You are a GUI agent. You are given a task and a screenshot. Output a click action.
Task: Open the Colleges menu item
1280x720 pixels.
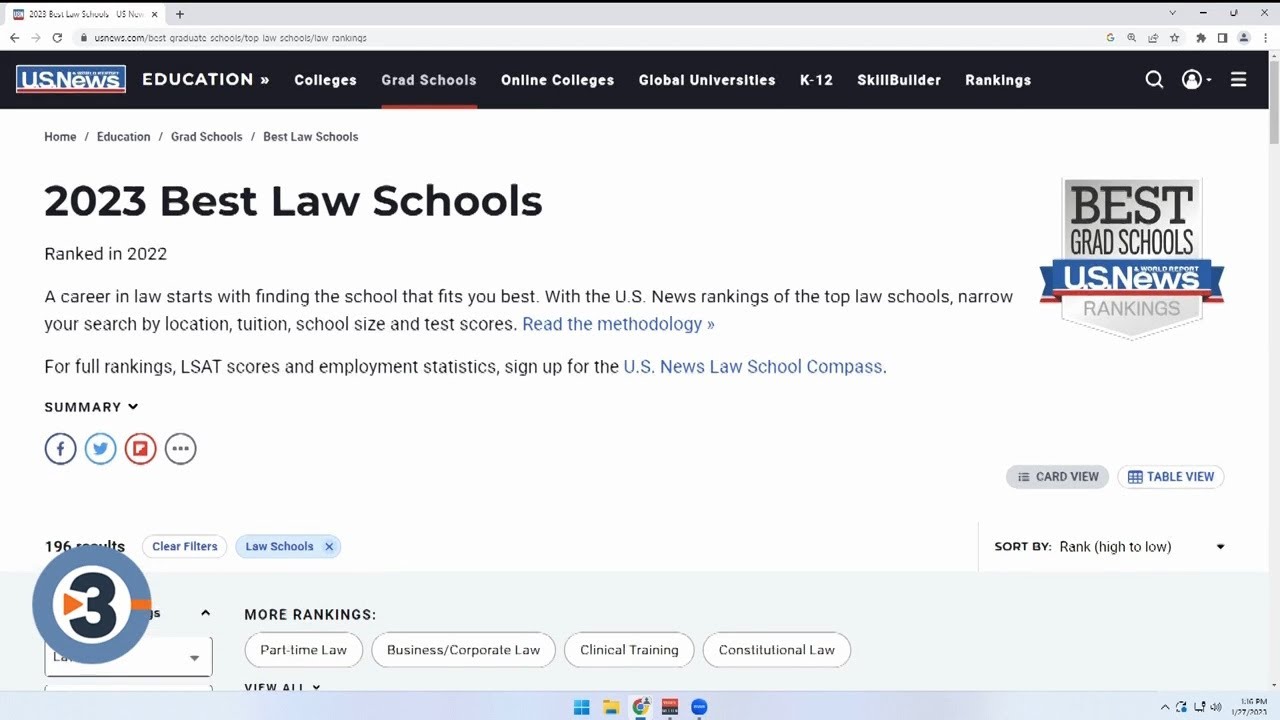[325, 80]
